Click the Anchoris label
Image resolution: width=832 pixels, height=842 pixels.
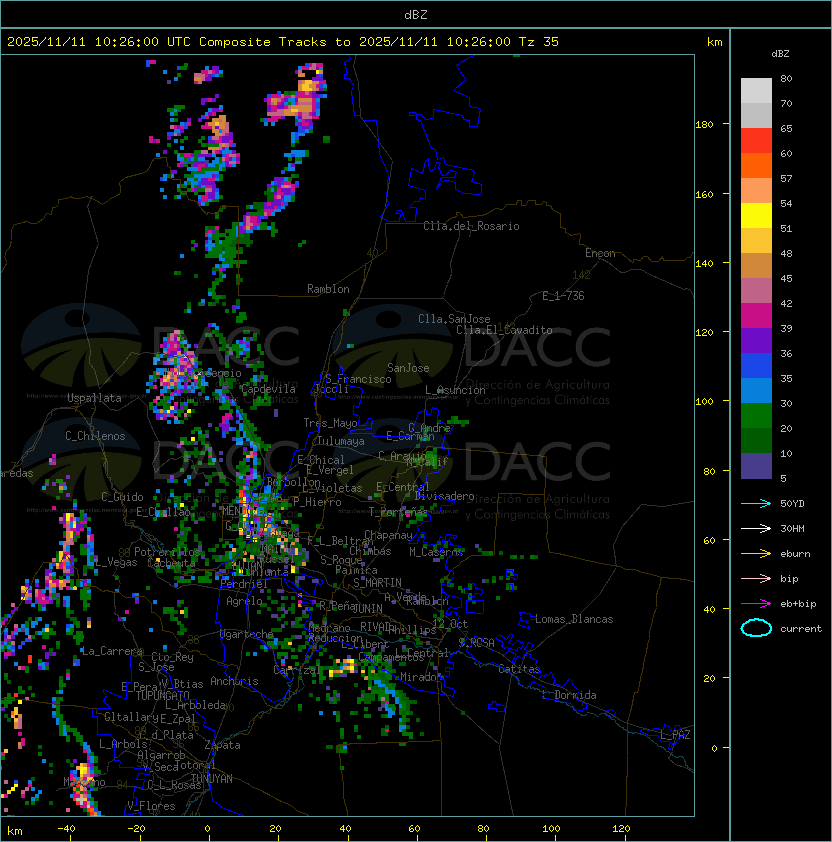click(x=234, y=681)
